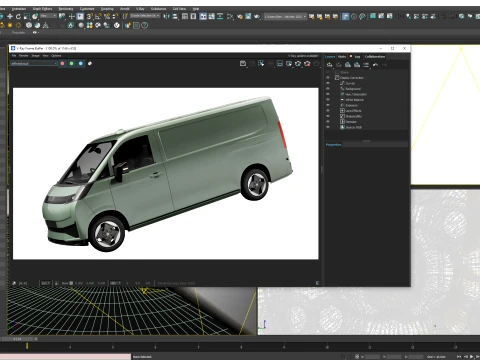480x360 pixels.
Task: Open the View reference coordinate dropdown
Action: coord(49,16)
